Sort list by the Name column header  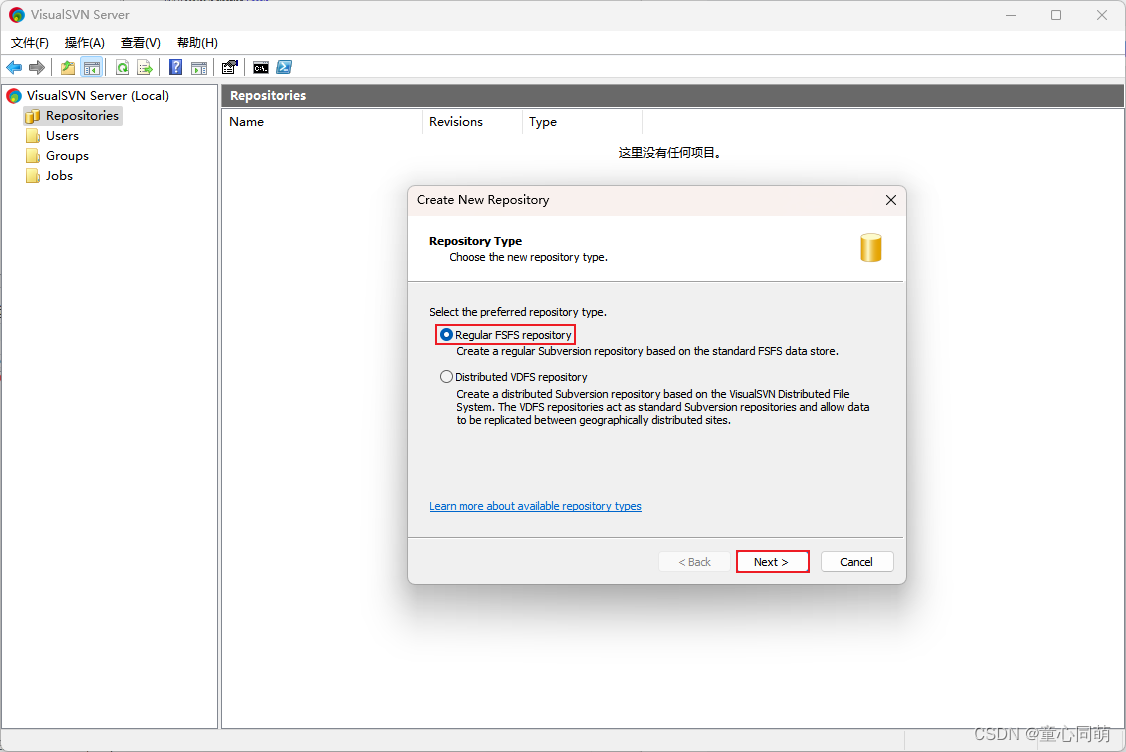(x=322, y=122)
